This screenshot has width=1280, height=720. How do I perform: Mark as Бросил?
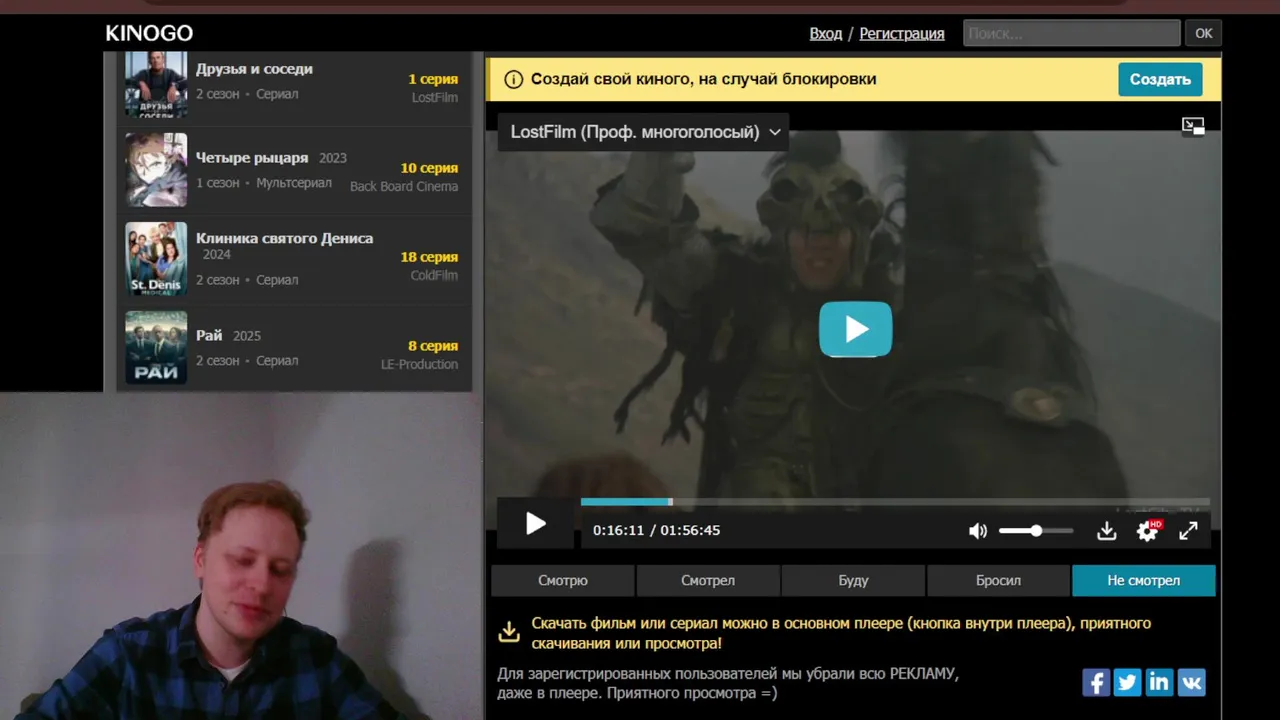(x=998, y=580)
